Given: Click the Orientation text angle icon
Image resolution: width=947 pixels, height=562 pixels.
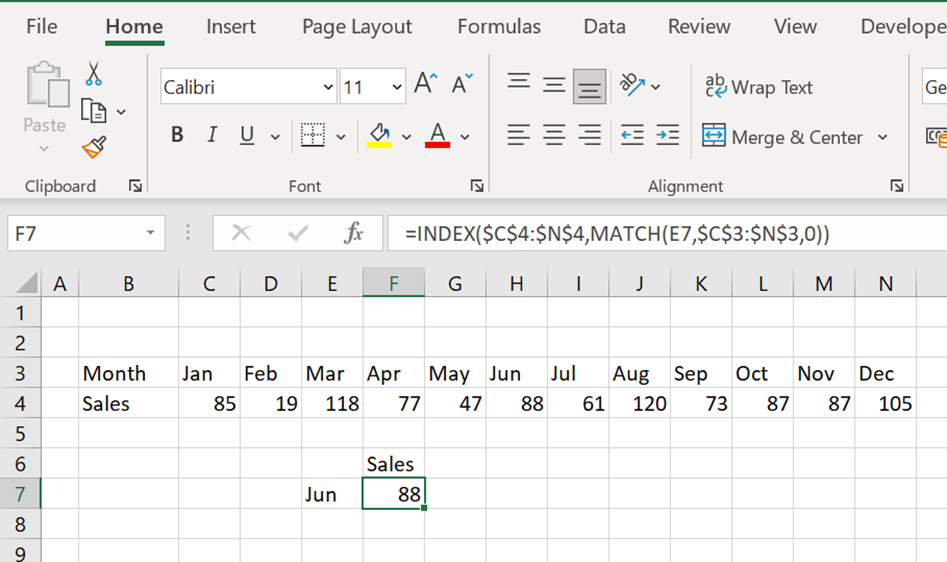Looking at the screenshot, I should [632, 85].
